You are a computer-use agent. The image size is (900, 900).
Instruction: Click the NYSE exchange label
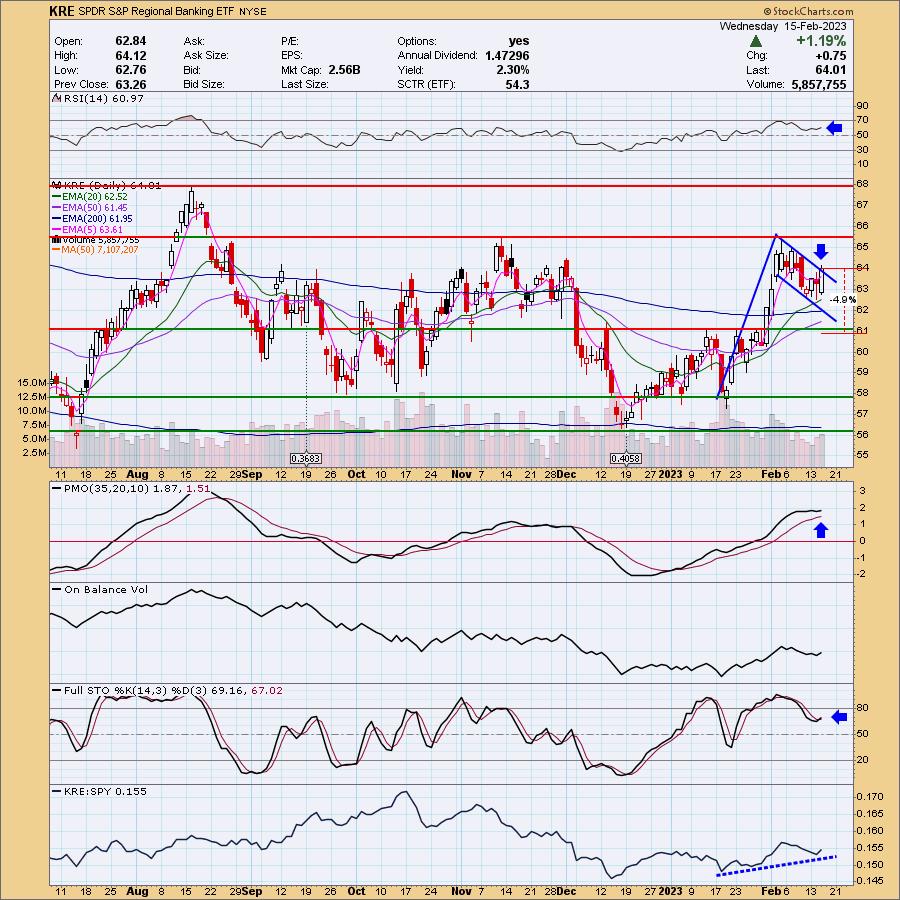coord(253,11)
